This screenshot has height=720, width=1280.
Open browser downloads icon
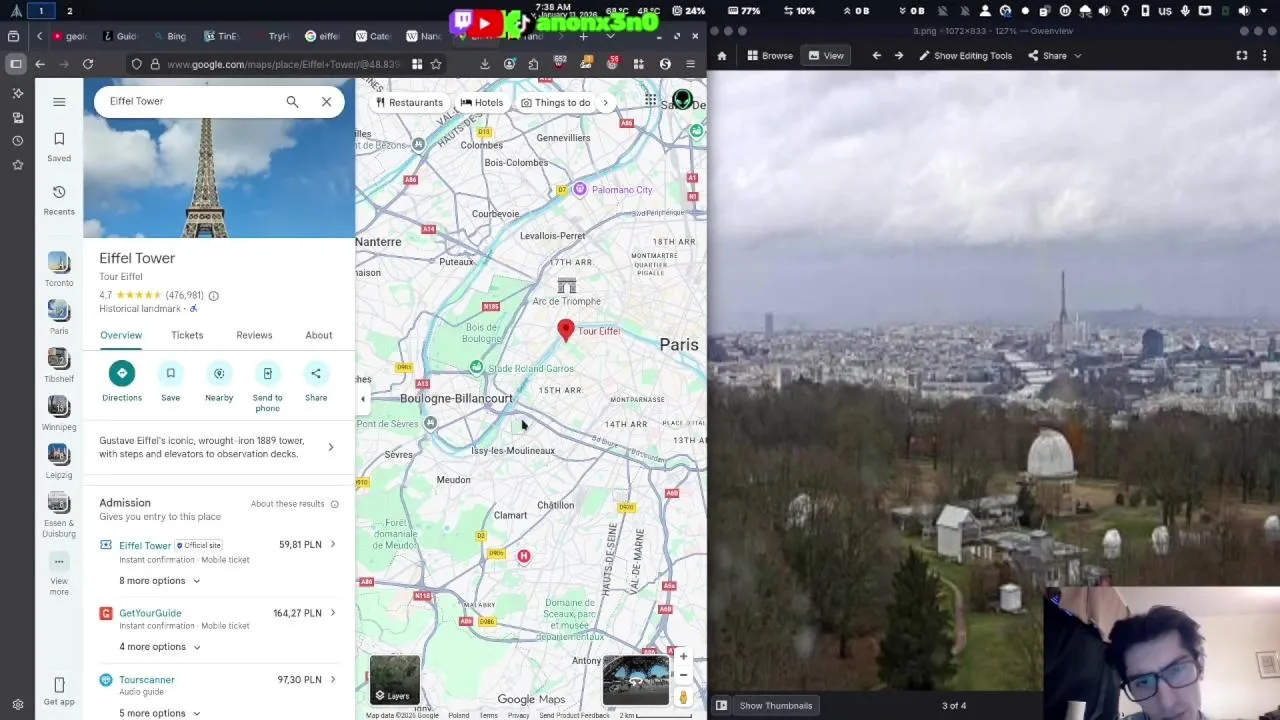pyautogui.click(x=485, y=64)
